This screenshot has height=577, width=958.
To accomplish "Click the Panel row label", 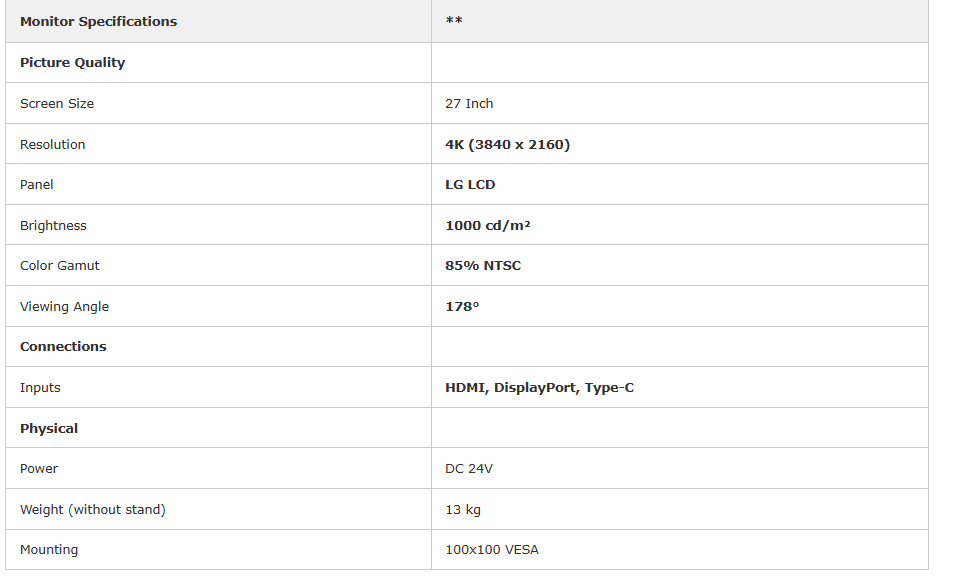I will [x=37, y=184].
